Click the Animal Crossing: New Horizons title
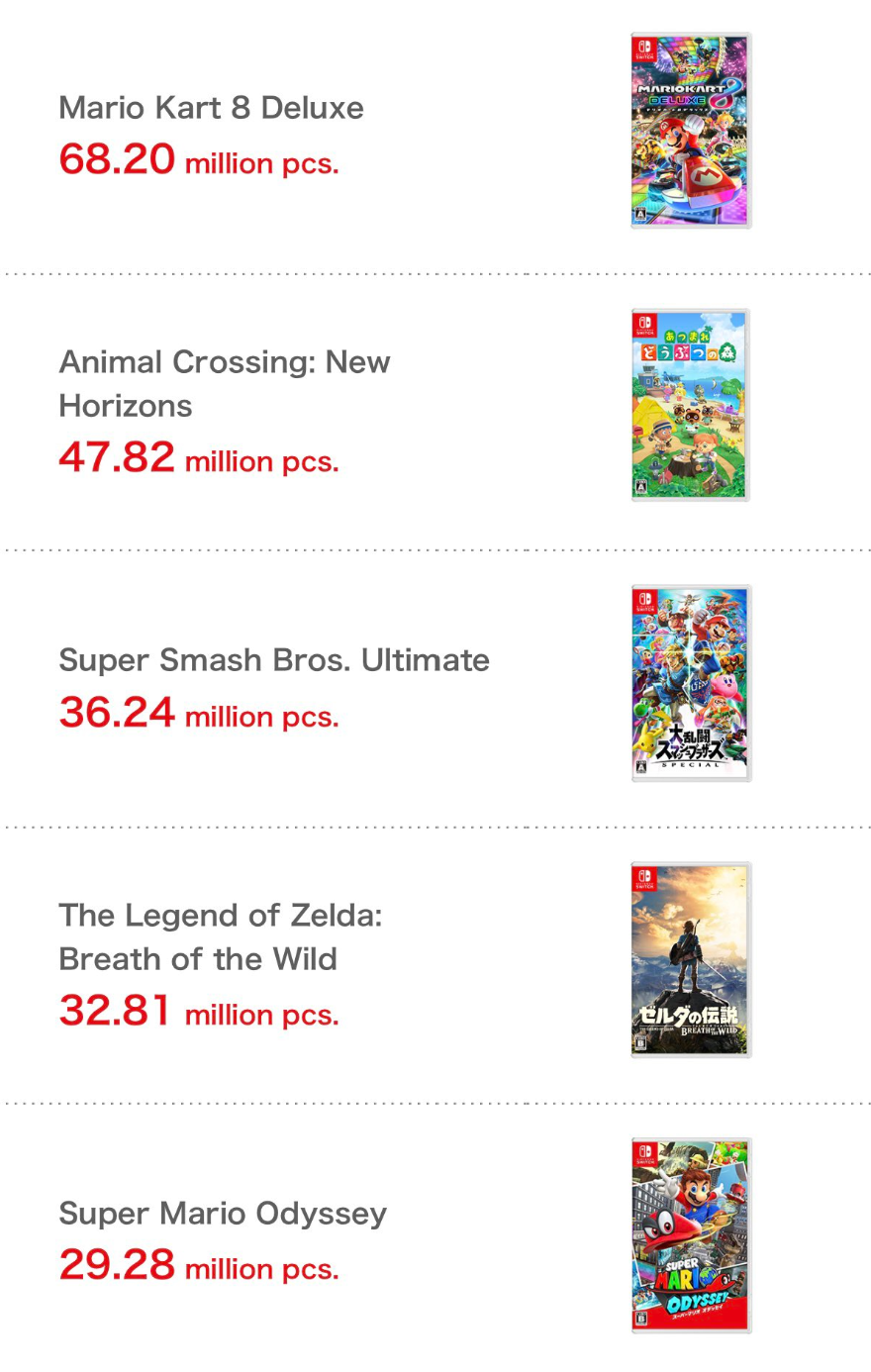The image size is (871, 1372). [x=225, y=383]
